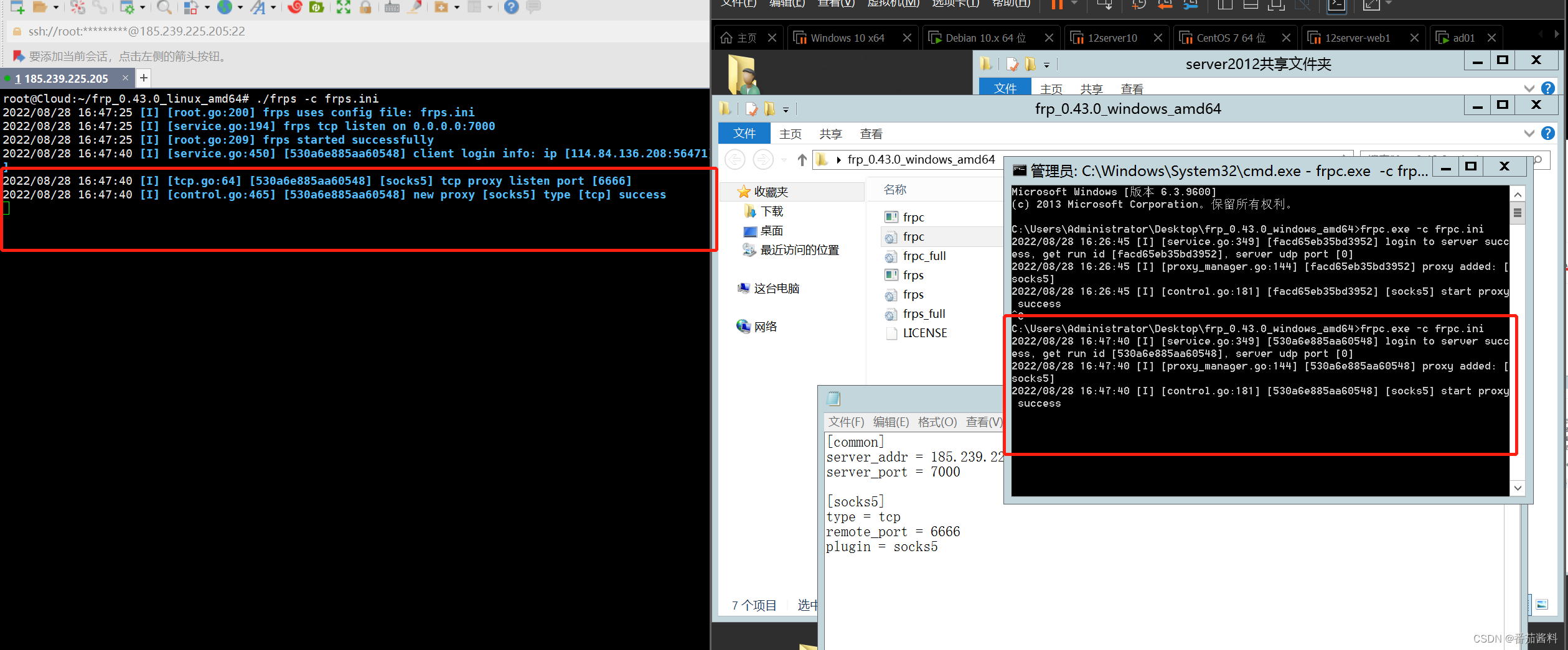Expand the Font dropdown arrow
Image resolution: width=1568 pixels, height=650 pixels.
point(273,7)
